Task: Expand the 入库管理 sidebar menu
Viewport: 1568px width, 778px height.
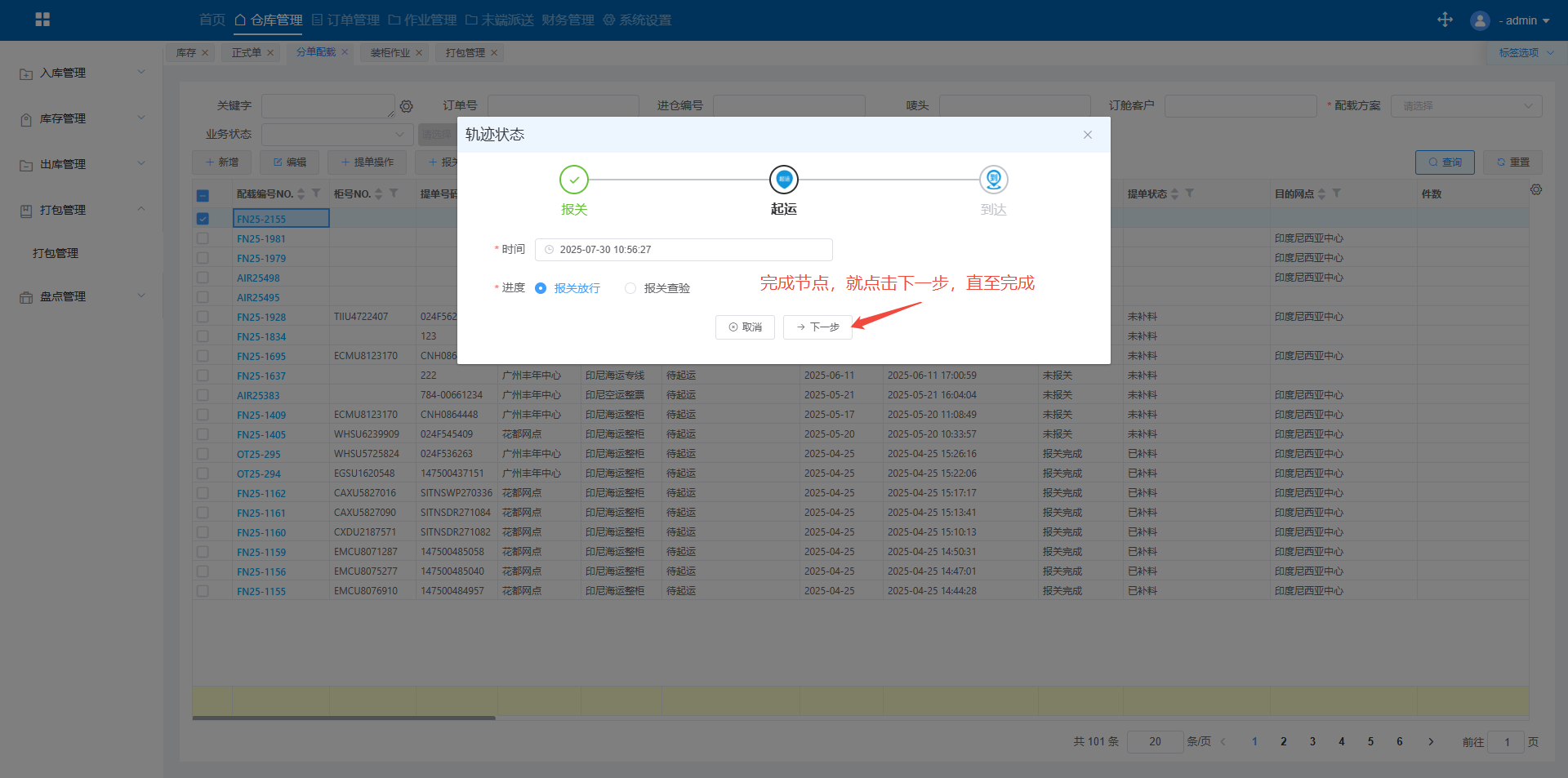Action: [x=82, y=73]
